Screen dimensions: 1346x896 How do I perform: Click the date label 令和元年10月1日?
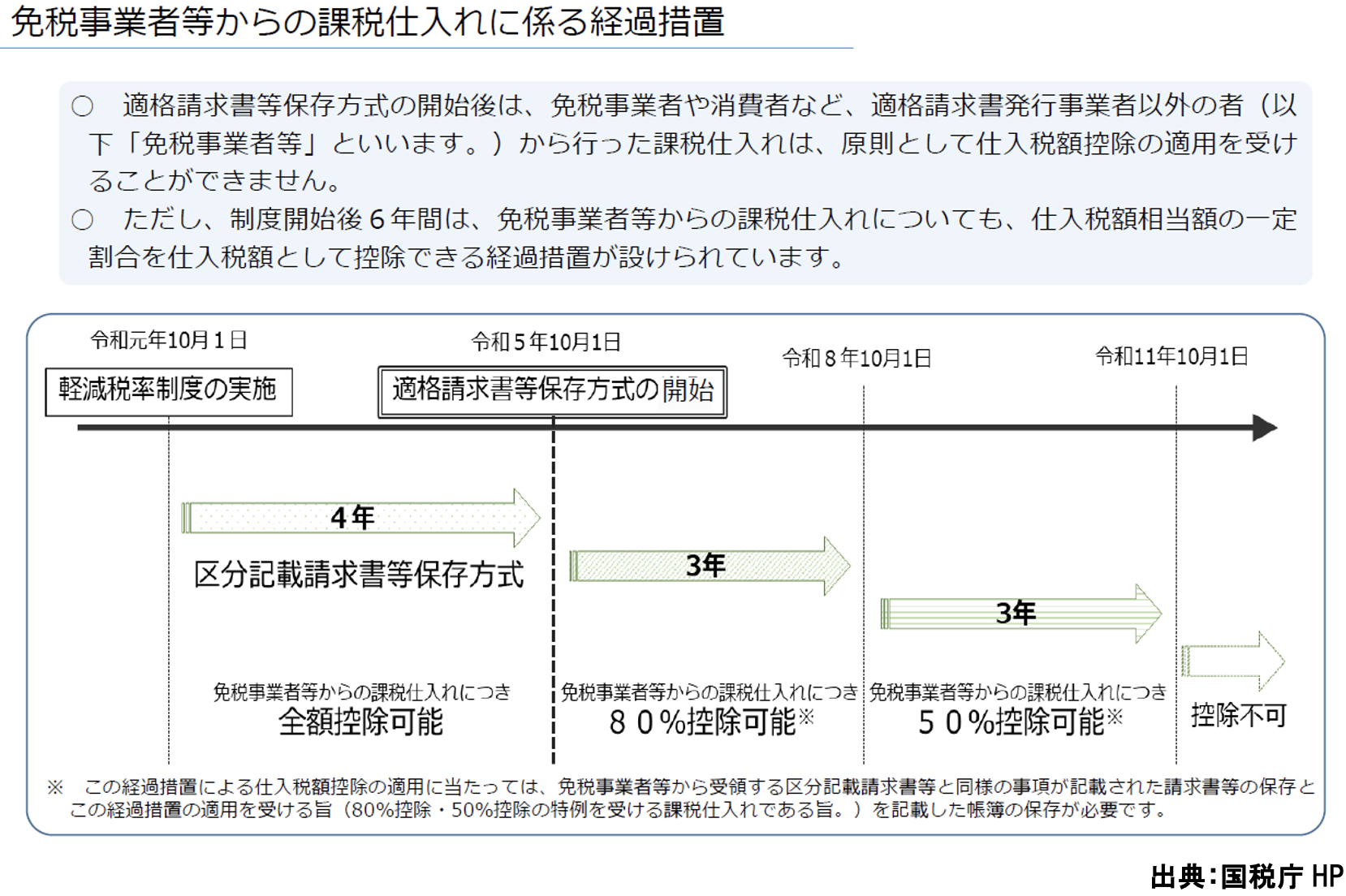(x=169, y=340)
